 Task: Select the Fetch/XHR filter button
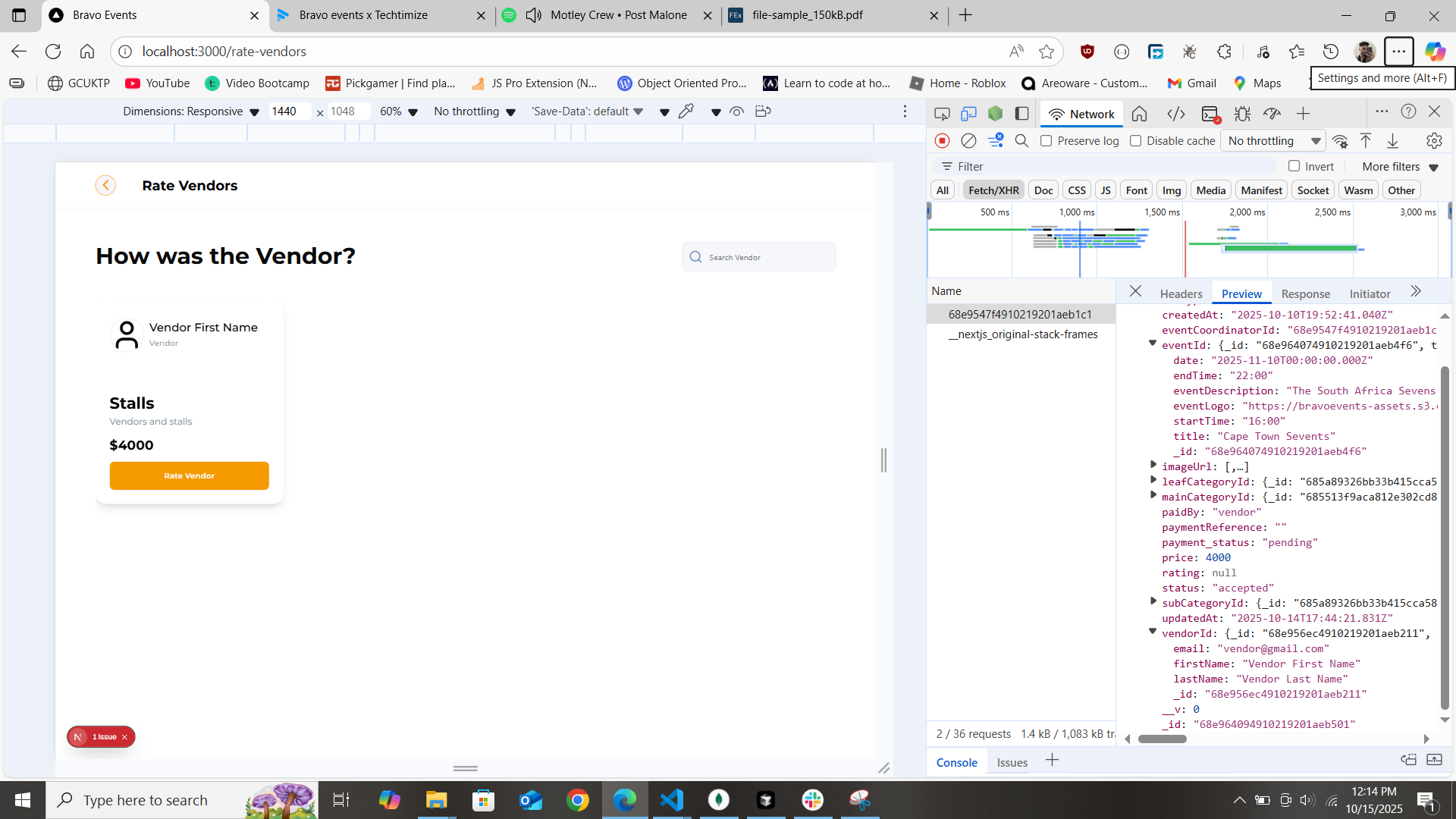[993, 190]
